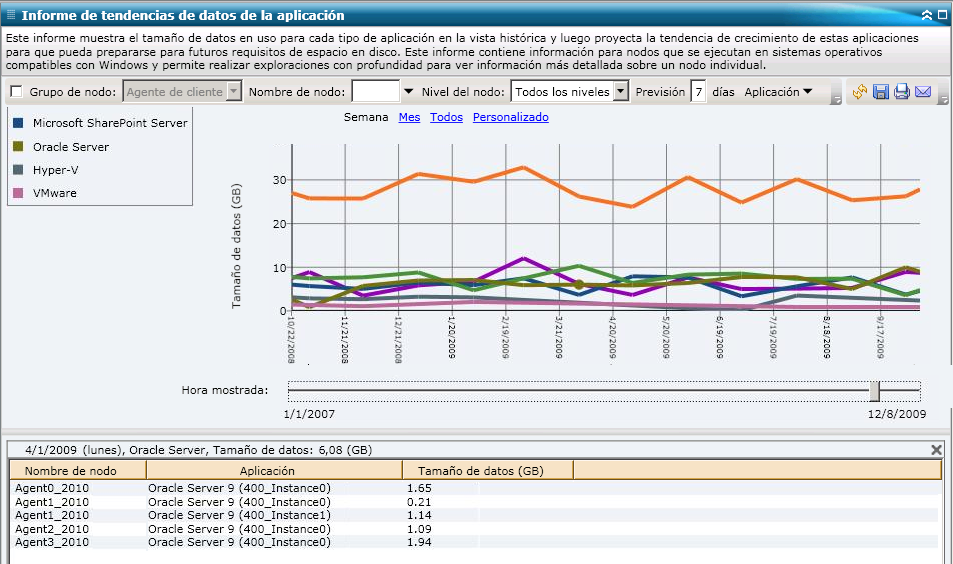This screenshot has height=564, width=953.
Task: Switch chart view to Mes
Action: [409, 117]
